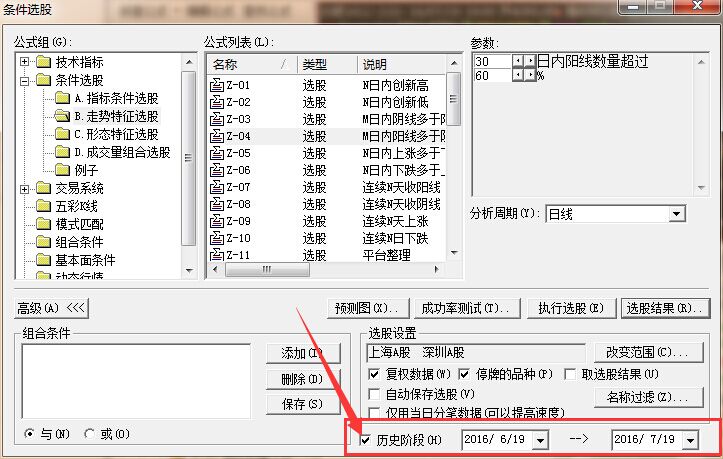The width and height of the screenshot is (723, 459).
Task: Click the Z-11 formula icon
Action: tap(217, 255)
